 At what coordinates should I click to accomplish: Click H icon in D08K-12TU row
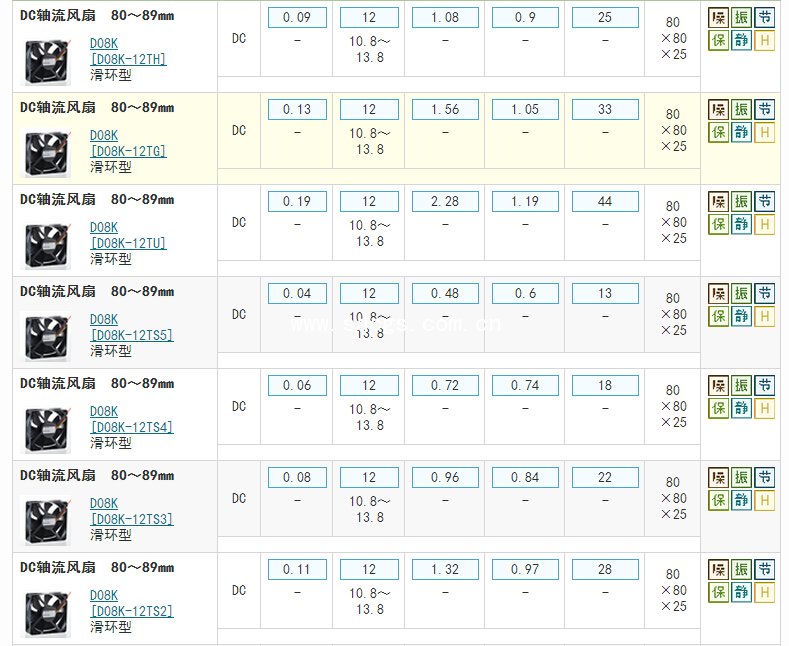tap(764, 224)
